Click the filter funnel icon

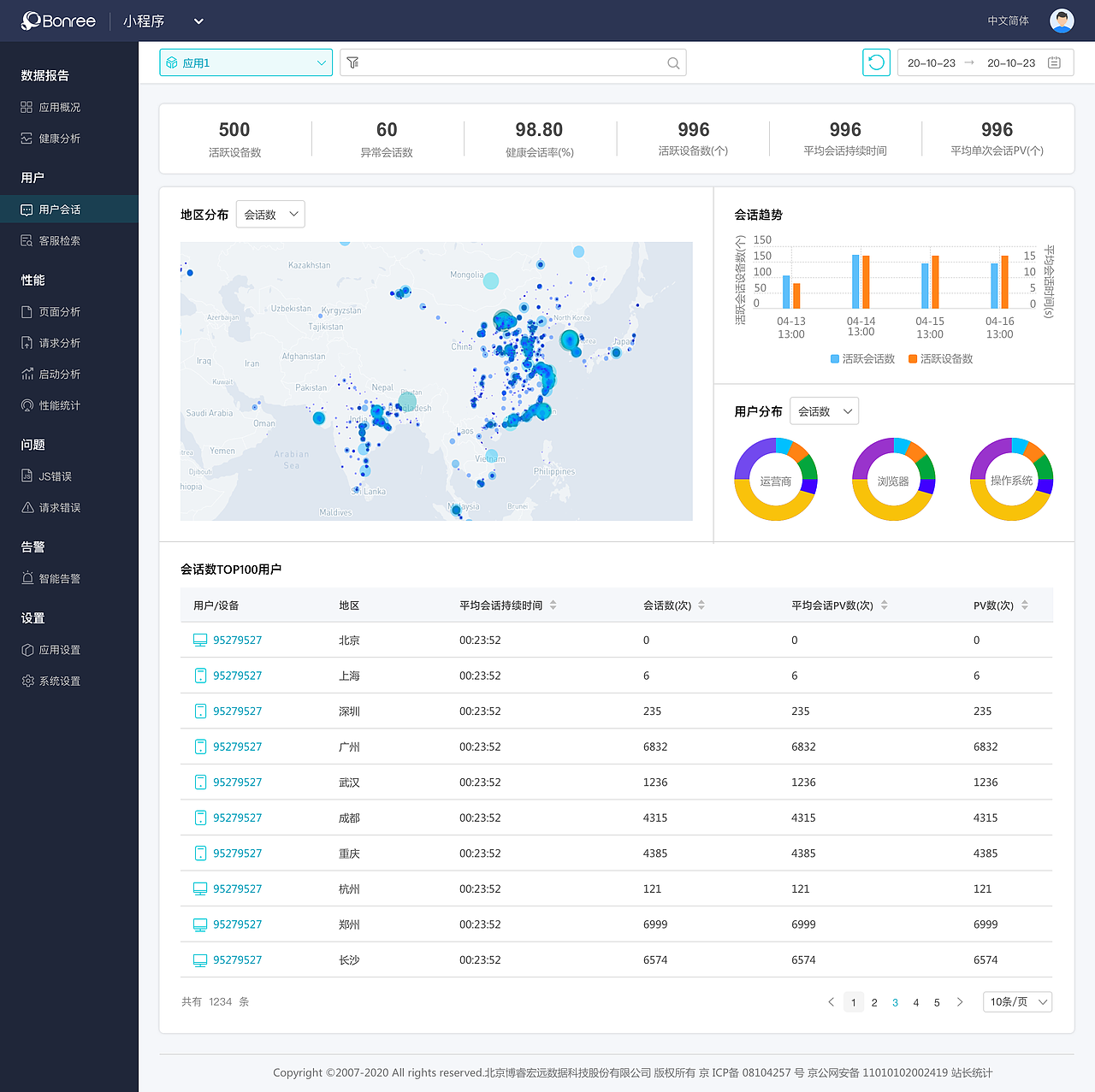click(352, 62)
